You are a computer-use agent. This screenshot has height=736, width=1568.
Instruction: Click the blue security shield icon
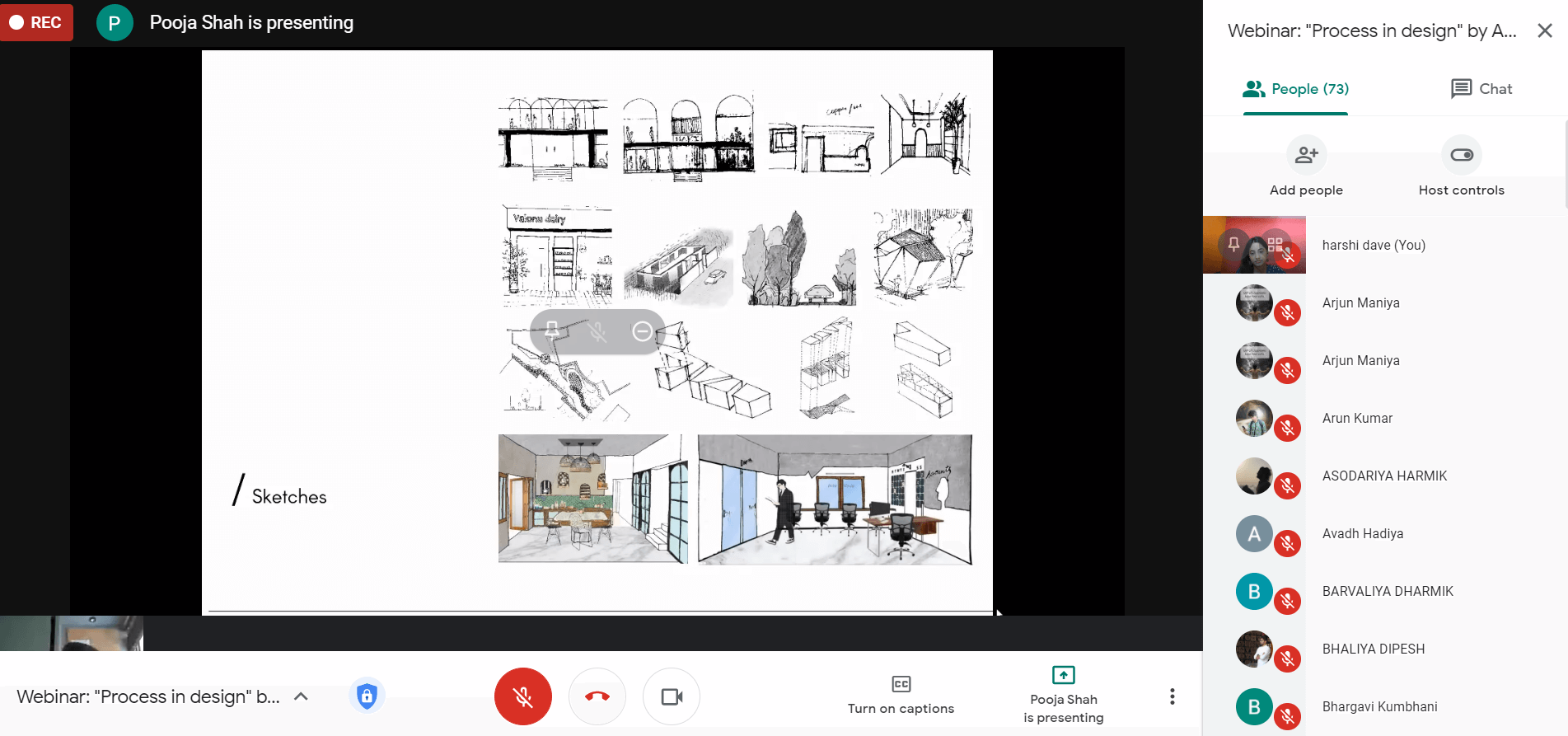pos(367,696)
